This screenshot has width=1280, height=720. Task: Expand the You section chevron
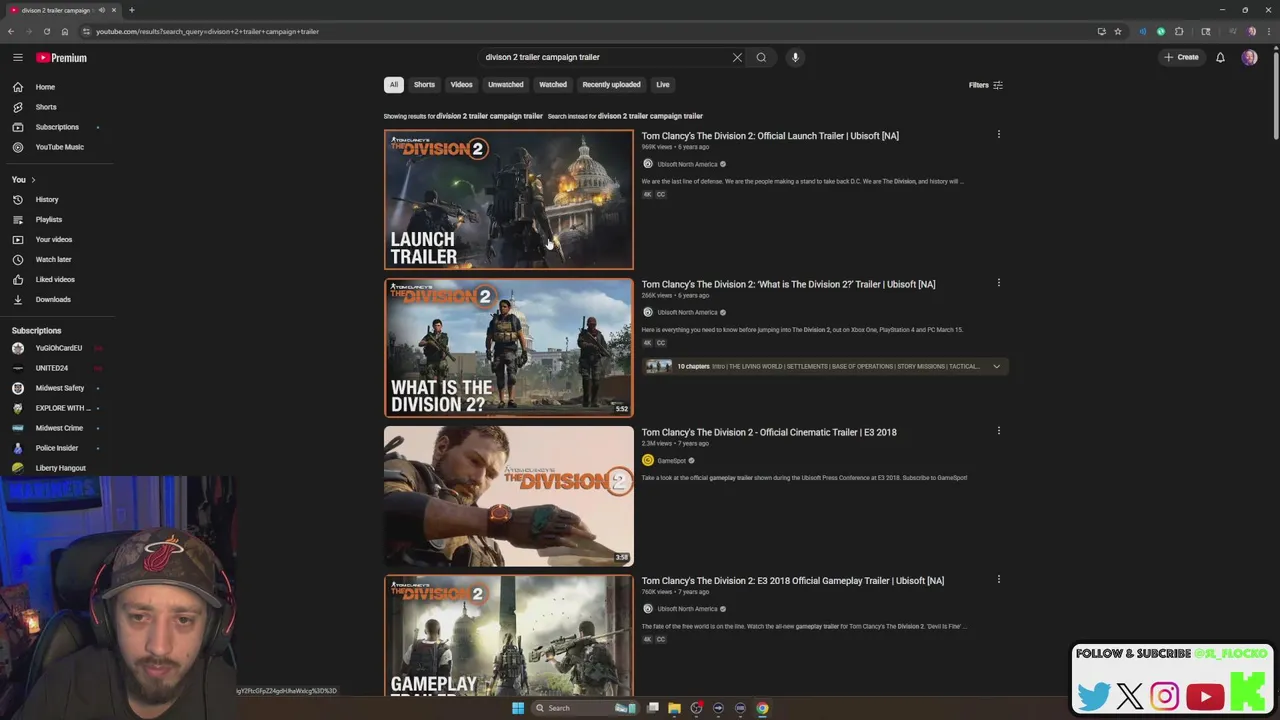coord(33,180)
